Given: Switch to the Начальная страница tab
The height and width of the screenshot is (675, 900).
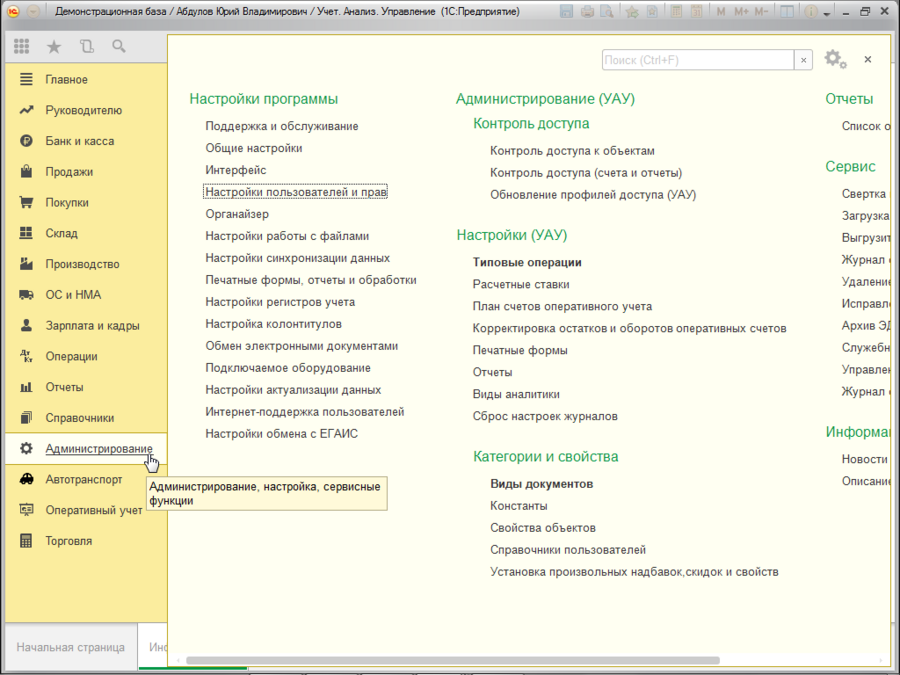Looking at the screenshot, I should (70, 647).
